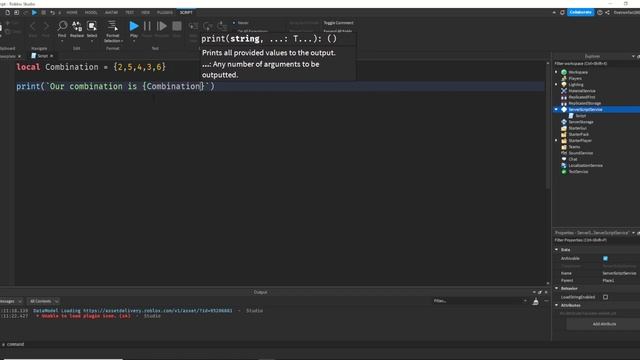
Task: Select the Script item under ServerScriptService
Action: pos(580,116)
